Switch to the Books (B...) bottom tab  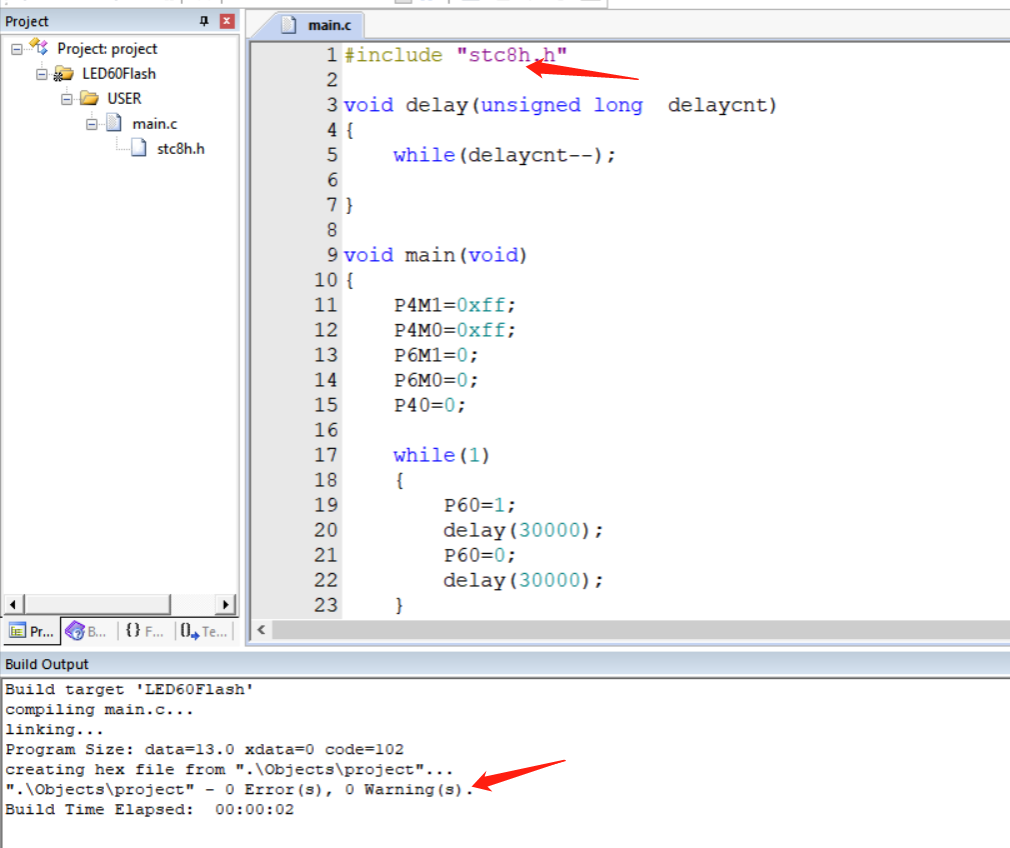(87, 631)
